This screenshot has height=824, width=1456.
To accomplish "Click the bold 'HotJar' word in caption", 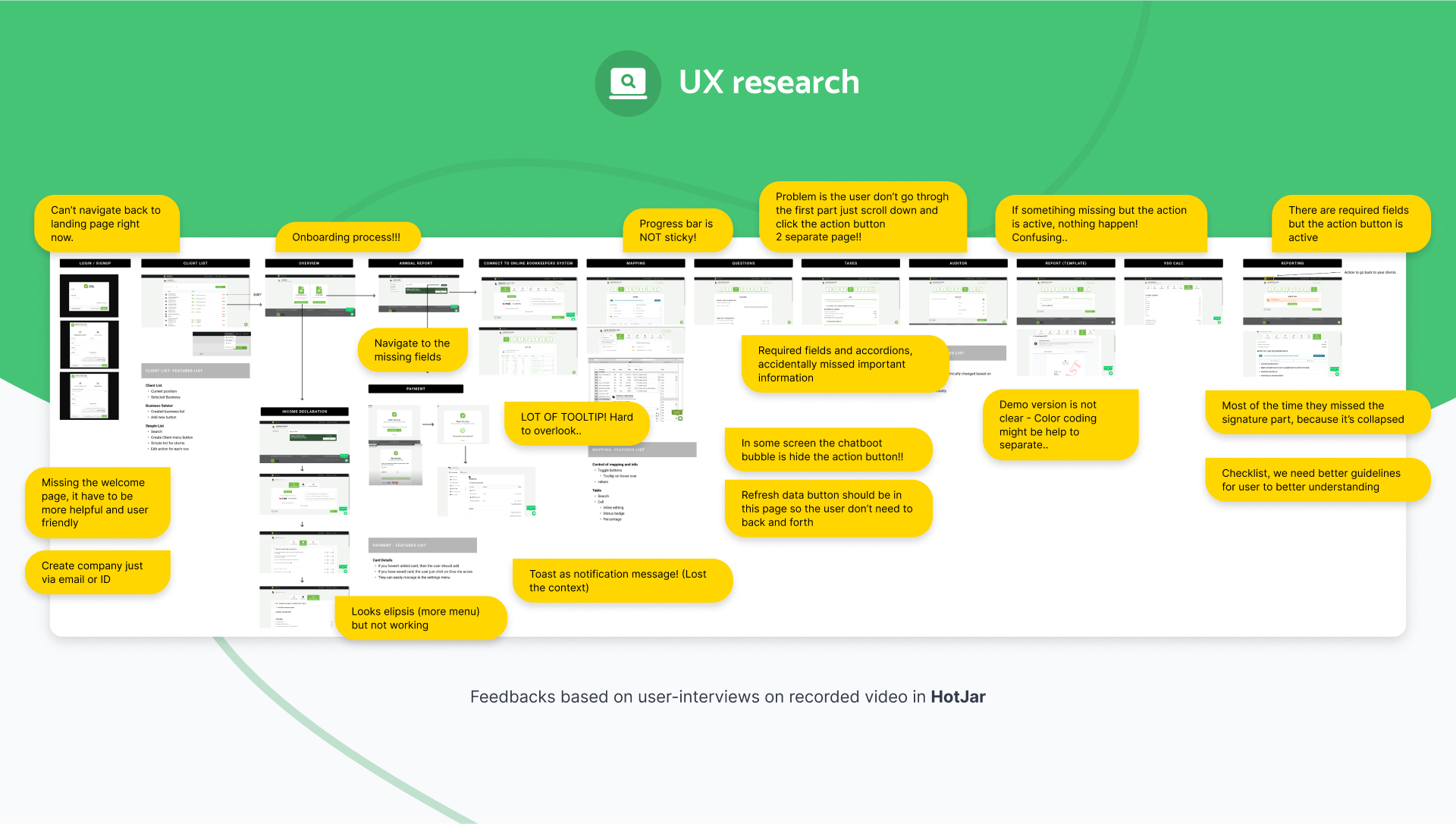I will point(958,697).
